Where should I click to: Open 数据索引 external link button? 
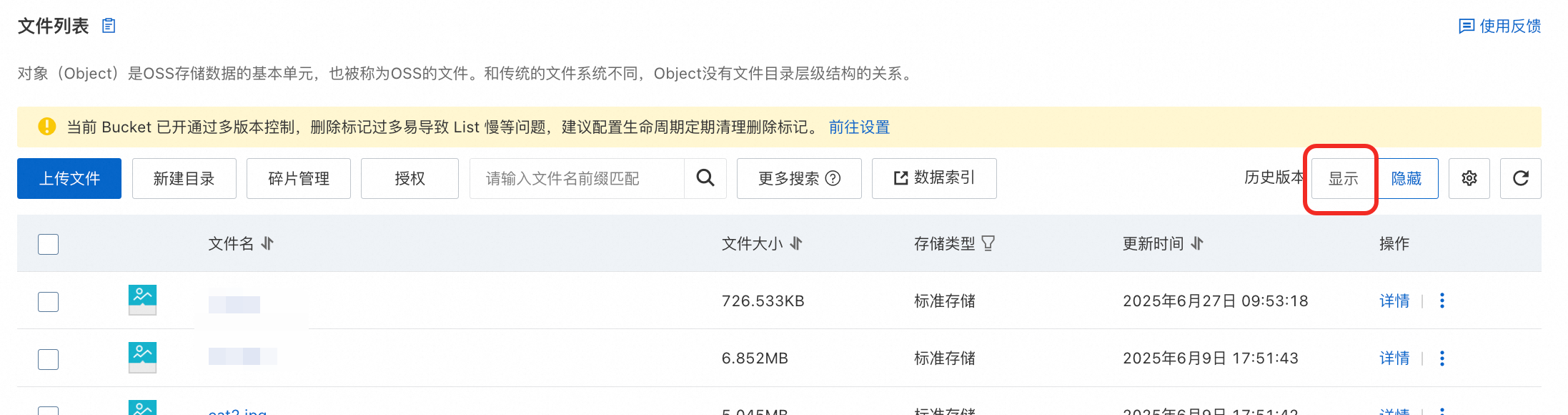pyautogui.click(x=934, y=178)
